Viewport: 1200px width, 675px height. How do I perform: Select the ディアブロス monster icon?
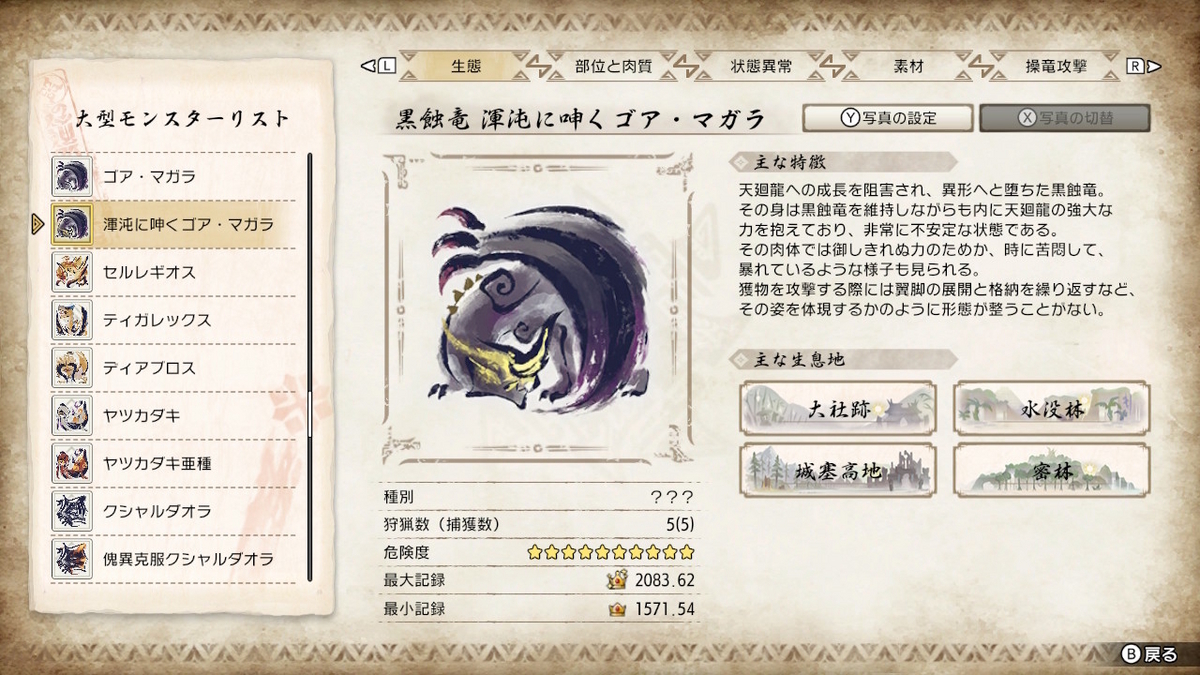(72, 368)
